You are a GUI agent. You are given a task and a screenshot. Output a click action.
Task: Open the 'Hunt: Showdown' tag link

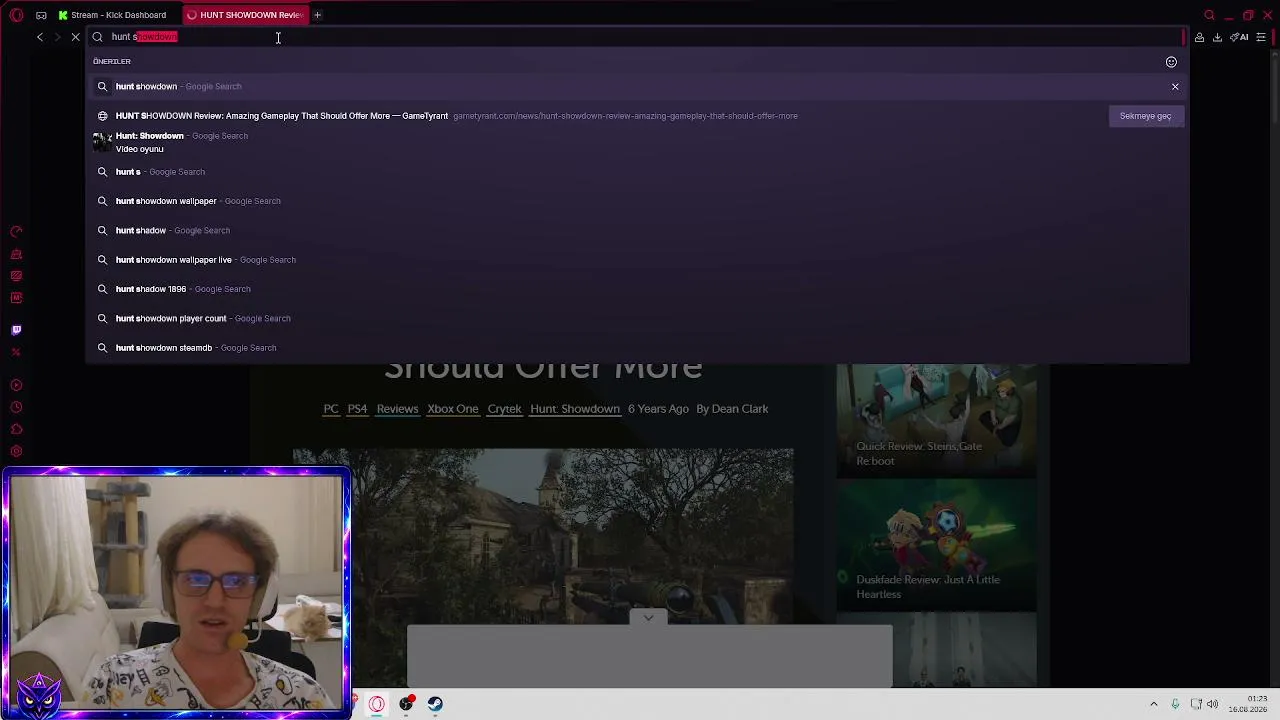(x=575, y=409)
